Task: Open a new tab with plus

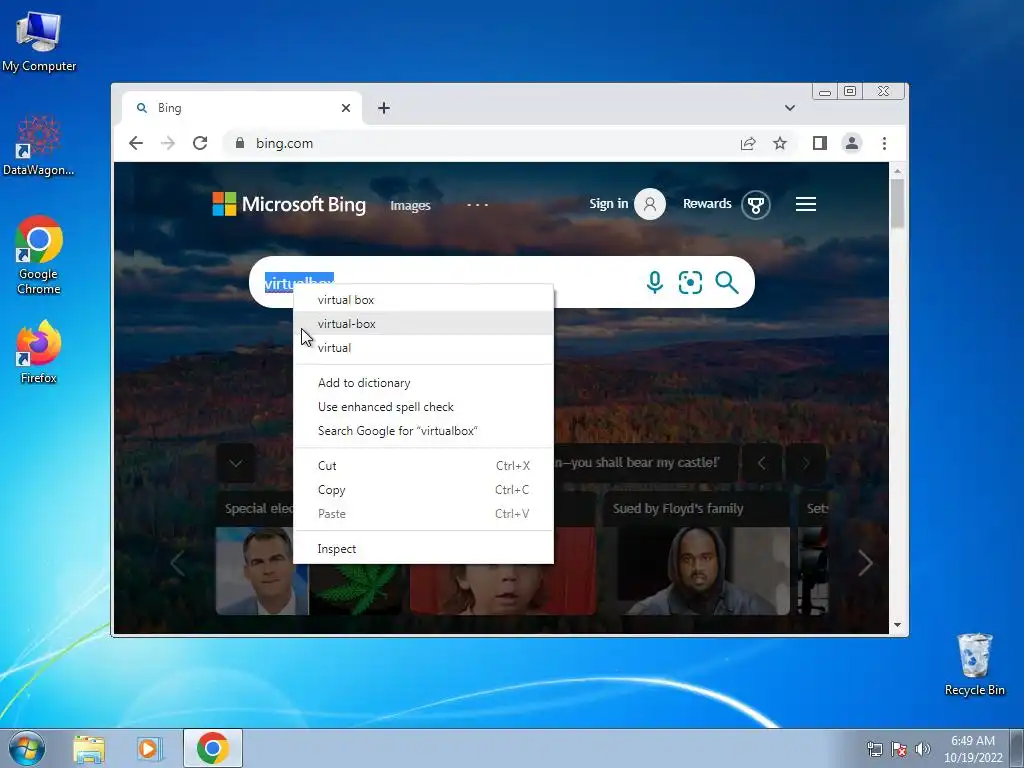Action: pos(384,108)
